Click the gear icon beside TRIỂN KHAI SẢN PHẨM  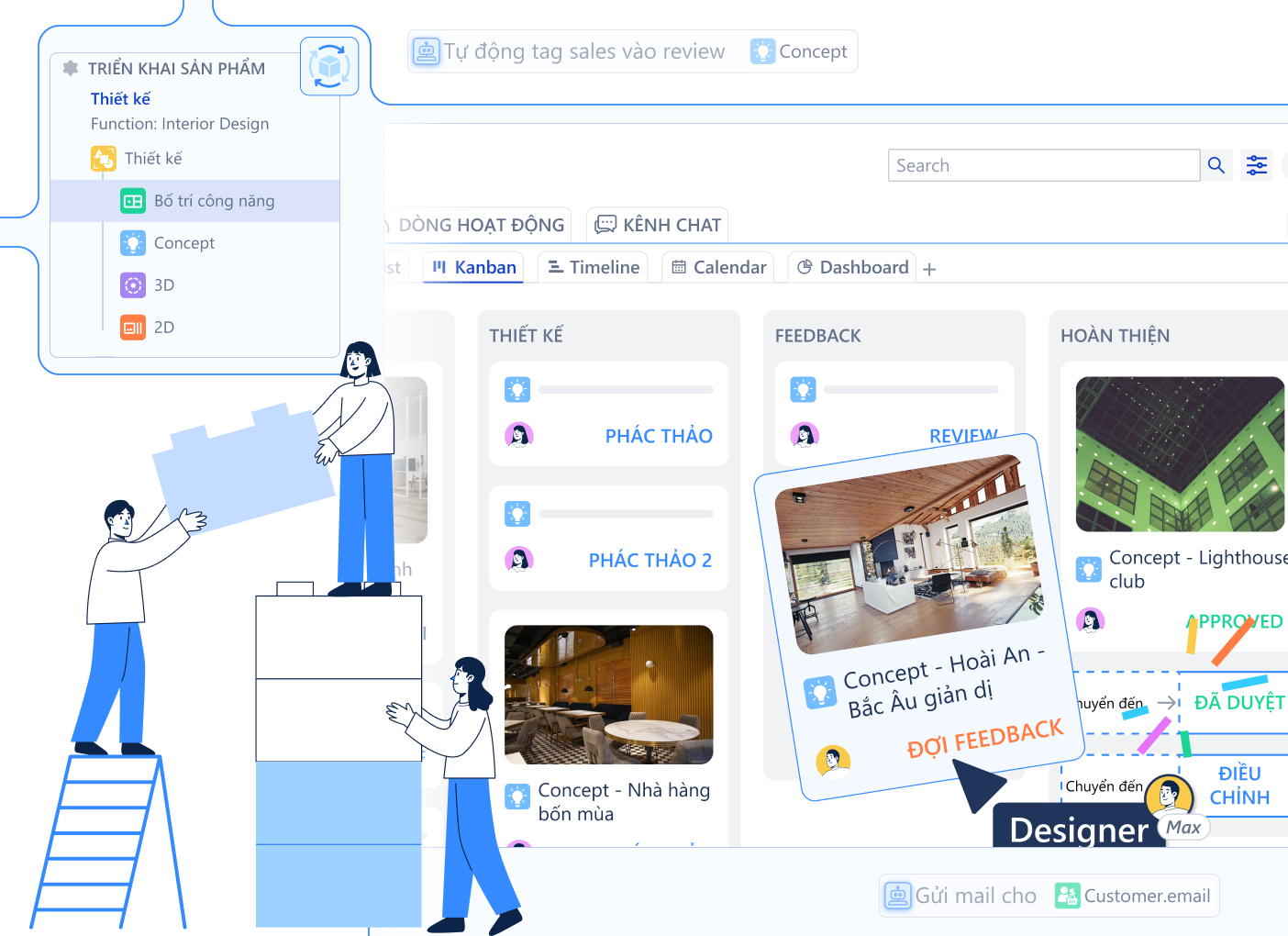71,68
